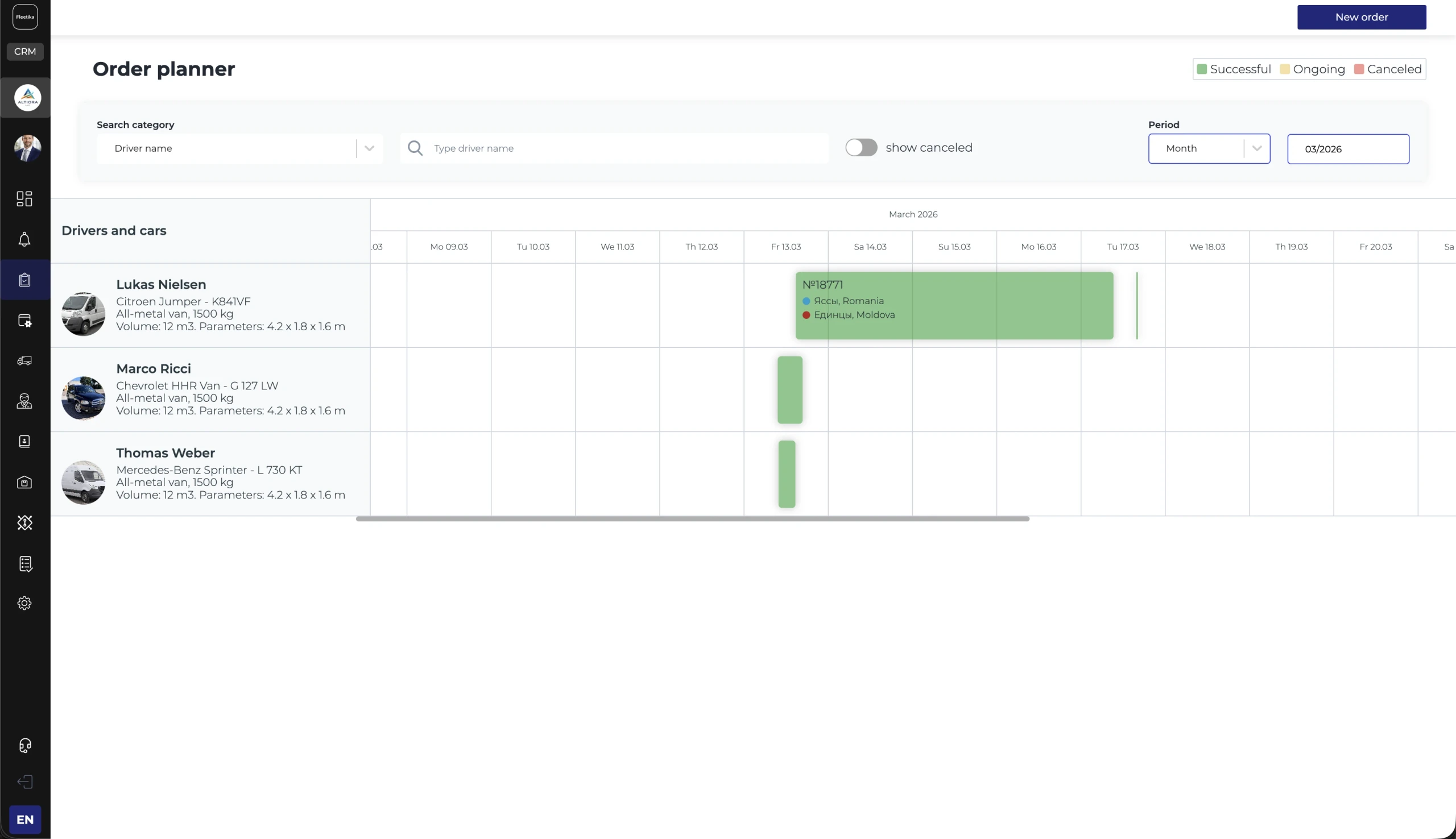Select Thomas Weber's green order bar
Image resolution: width=1456 pixels, height=839 pixels.
pyautogui.click(x=787, y=474)
